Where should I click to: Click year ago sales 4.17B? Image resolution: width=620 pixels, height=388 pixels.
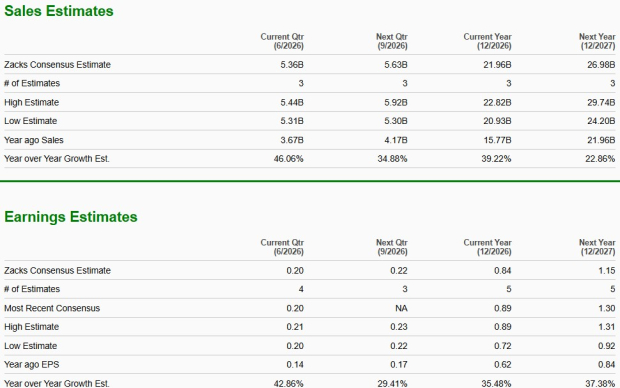396,140
